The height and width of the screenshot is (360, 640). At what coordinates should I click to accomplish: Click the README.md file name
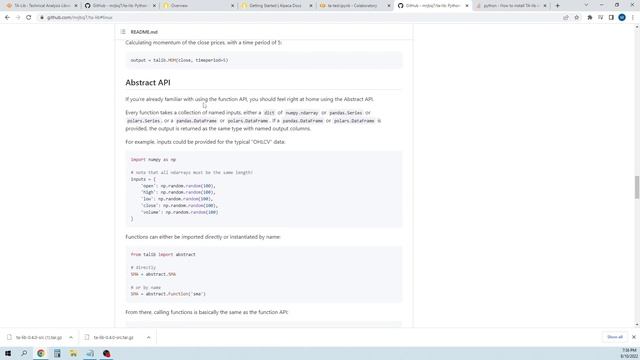coord(144,32)
